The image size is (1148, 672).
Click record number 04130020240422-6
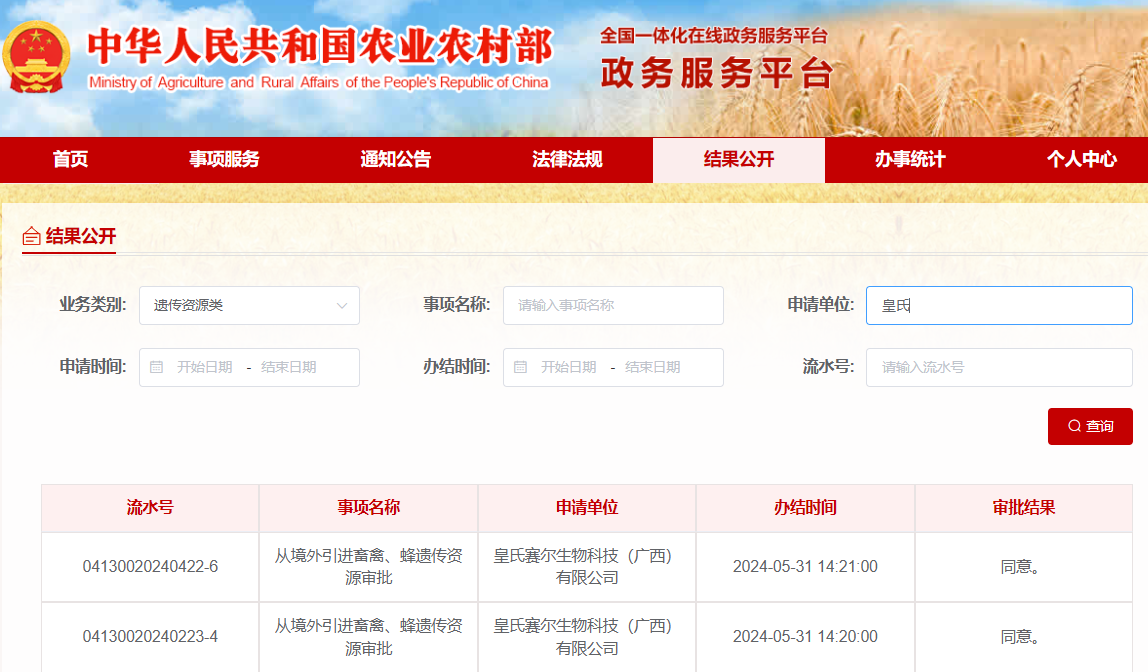click(150, 567)
